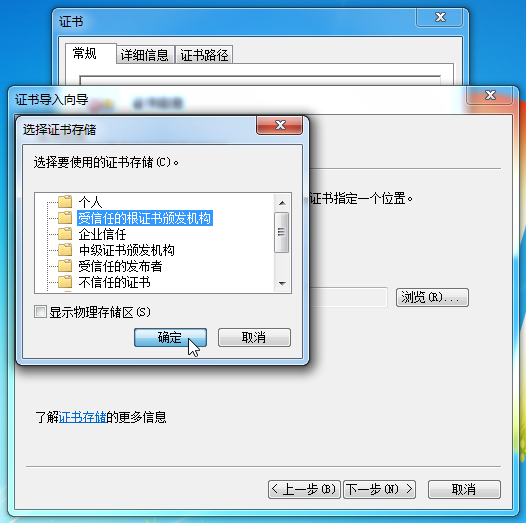
Task: Click the scroll up arrow in store list
Action: [282, 203]
